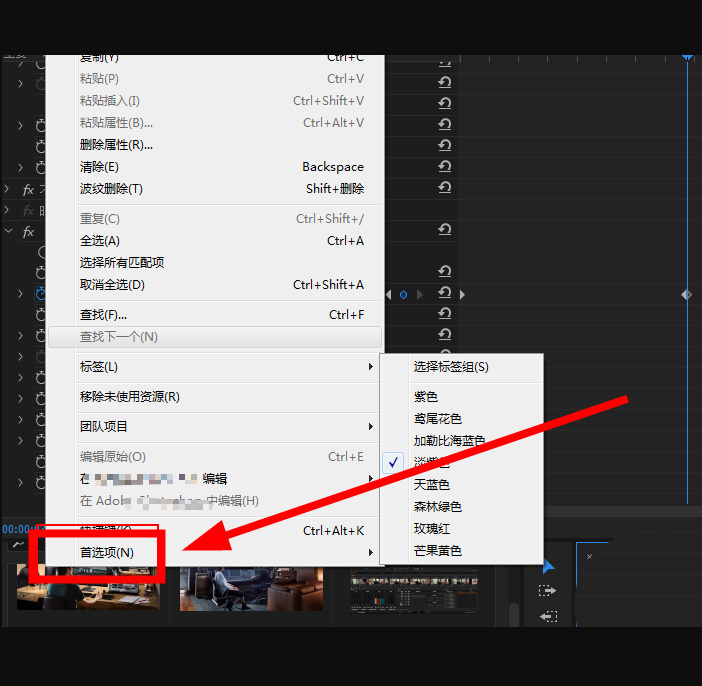Screen dimensions: 702x686
Task: Toggle the active blue stopwatch animation icon
Action: (x=41, y=294)
